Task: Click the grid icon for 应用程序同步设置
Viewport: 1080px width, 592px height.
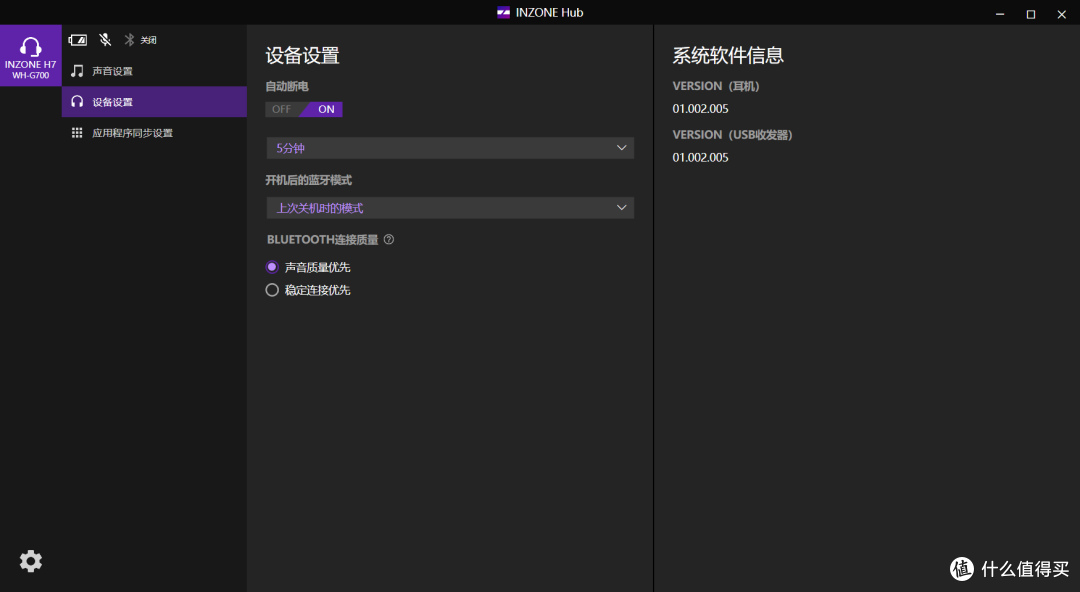Action: tap(77, 133)
